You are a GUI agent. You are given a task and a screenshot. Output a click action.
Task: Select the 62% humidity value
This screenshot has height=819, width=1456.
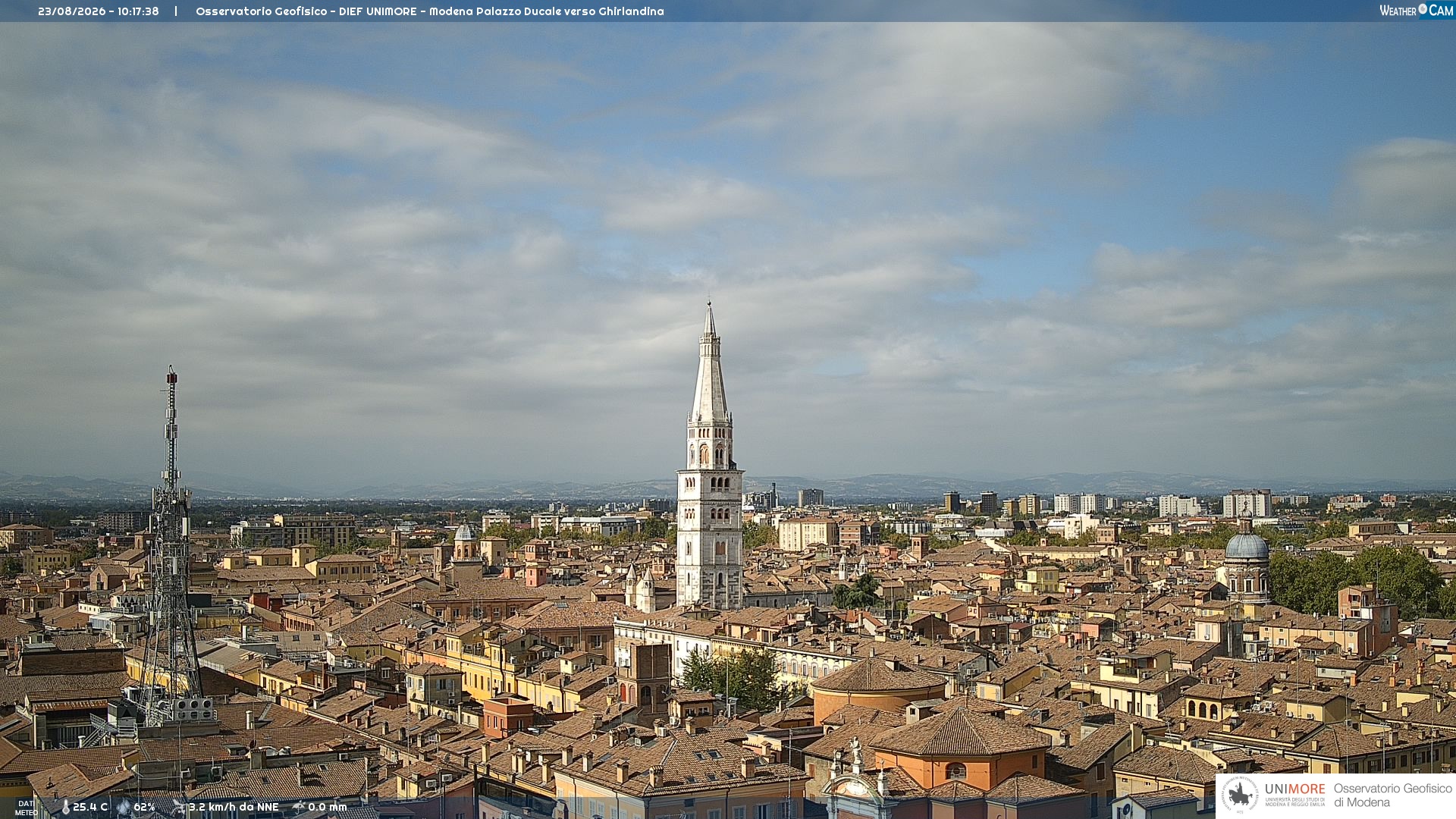pos(144,807)
